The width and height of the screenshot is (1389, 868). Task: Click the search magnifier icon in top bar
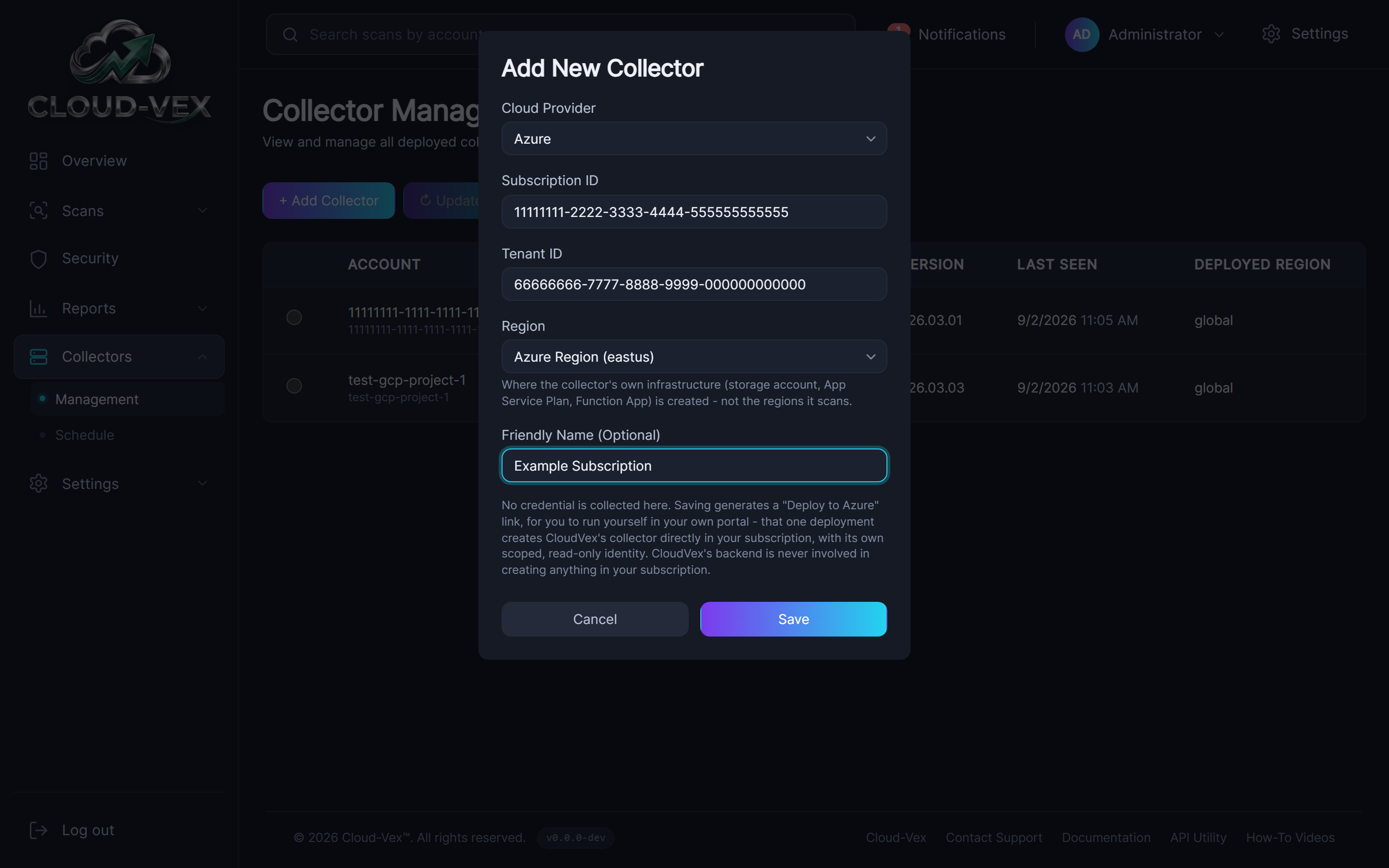point(290,34)
